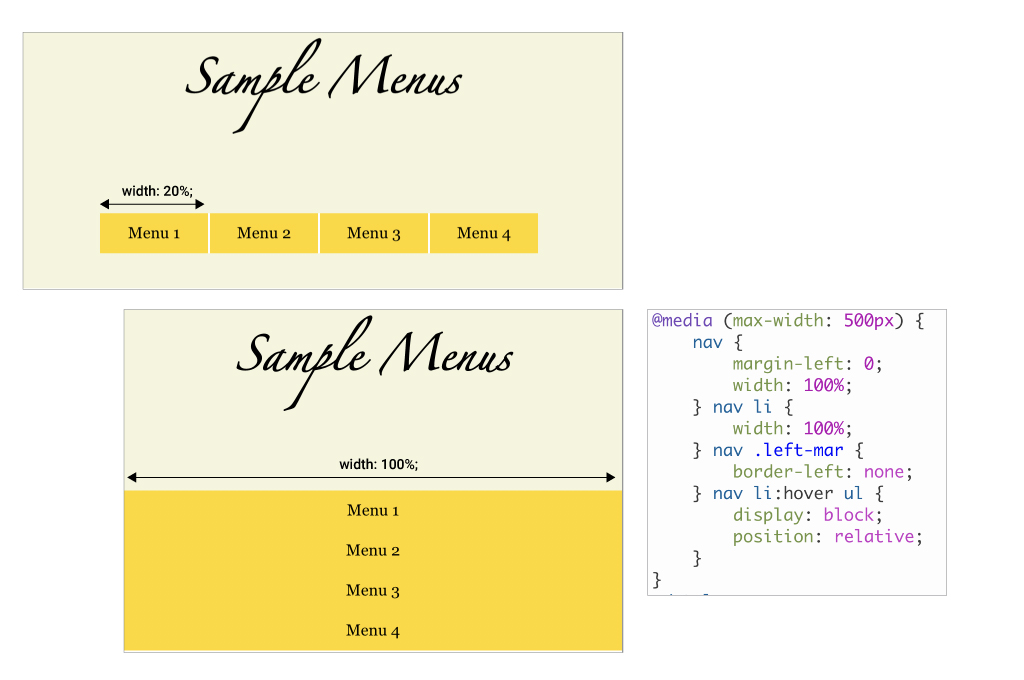Click Menu 3 in the horizontal menu bar

[x=374, y=233]
